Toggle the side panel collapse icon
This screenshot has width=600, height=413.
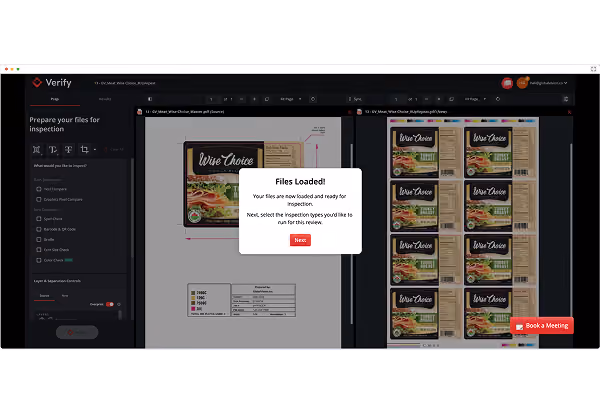pos(150,99)
